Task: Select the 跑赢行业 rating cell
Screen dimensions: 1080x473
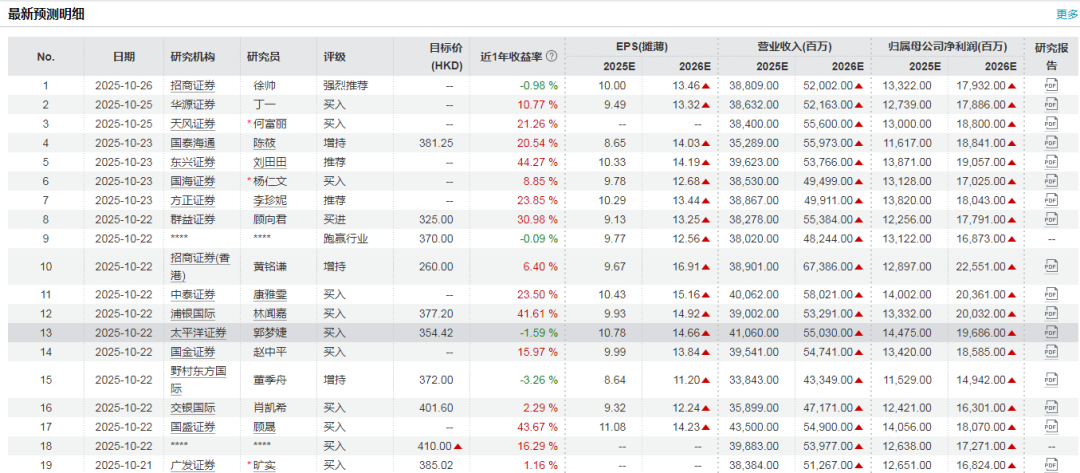Action: (346, 239)
